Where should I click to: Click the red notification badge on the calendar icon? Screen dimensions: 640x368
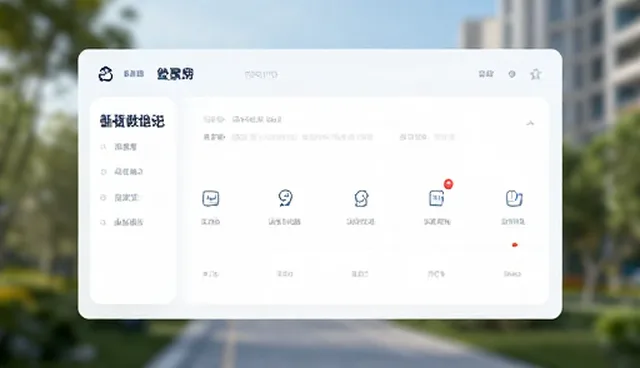pyautogui.click(x=448, y=184)
